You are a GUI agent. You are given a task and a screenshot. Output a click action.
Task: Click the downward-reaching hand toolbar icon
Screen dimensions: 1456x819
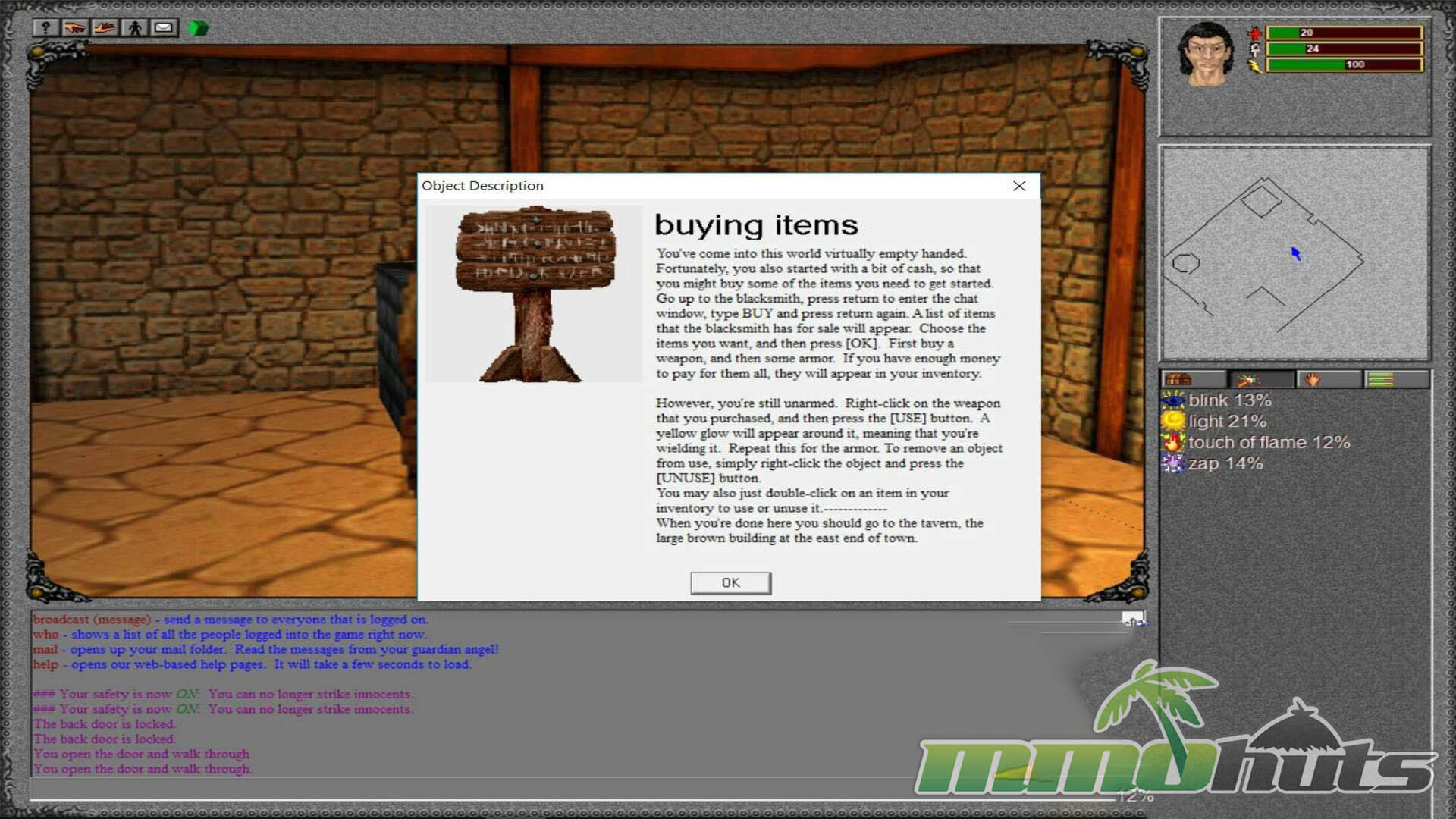[x=75, y=28]
